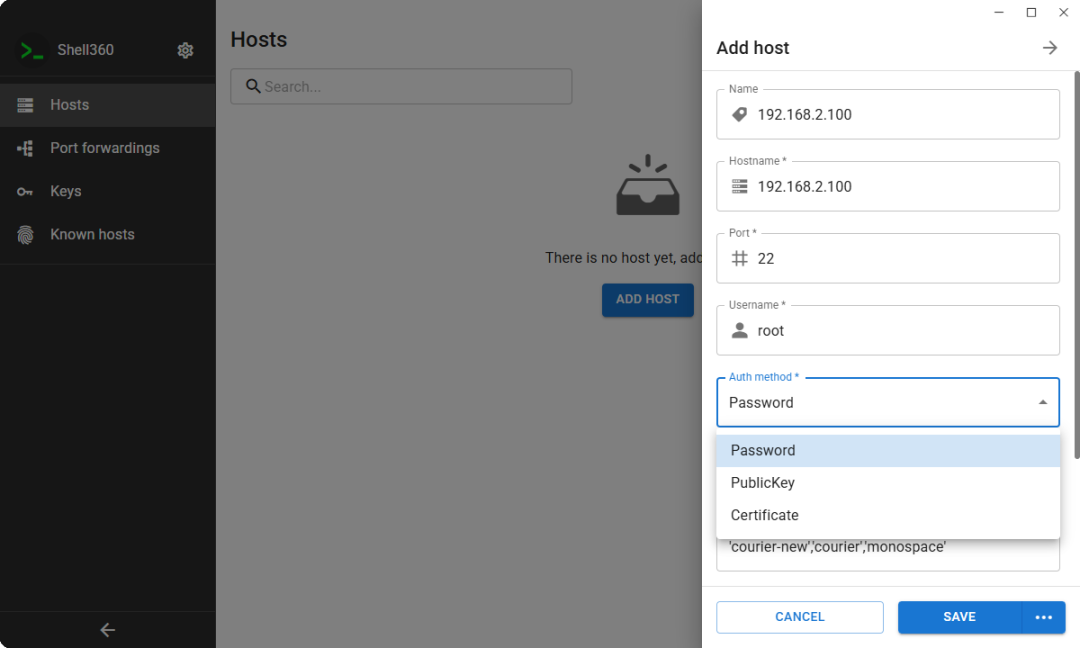
Task: Click the magnifier icon in search bar
Action: (x=253, y=87)
